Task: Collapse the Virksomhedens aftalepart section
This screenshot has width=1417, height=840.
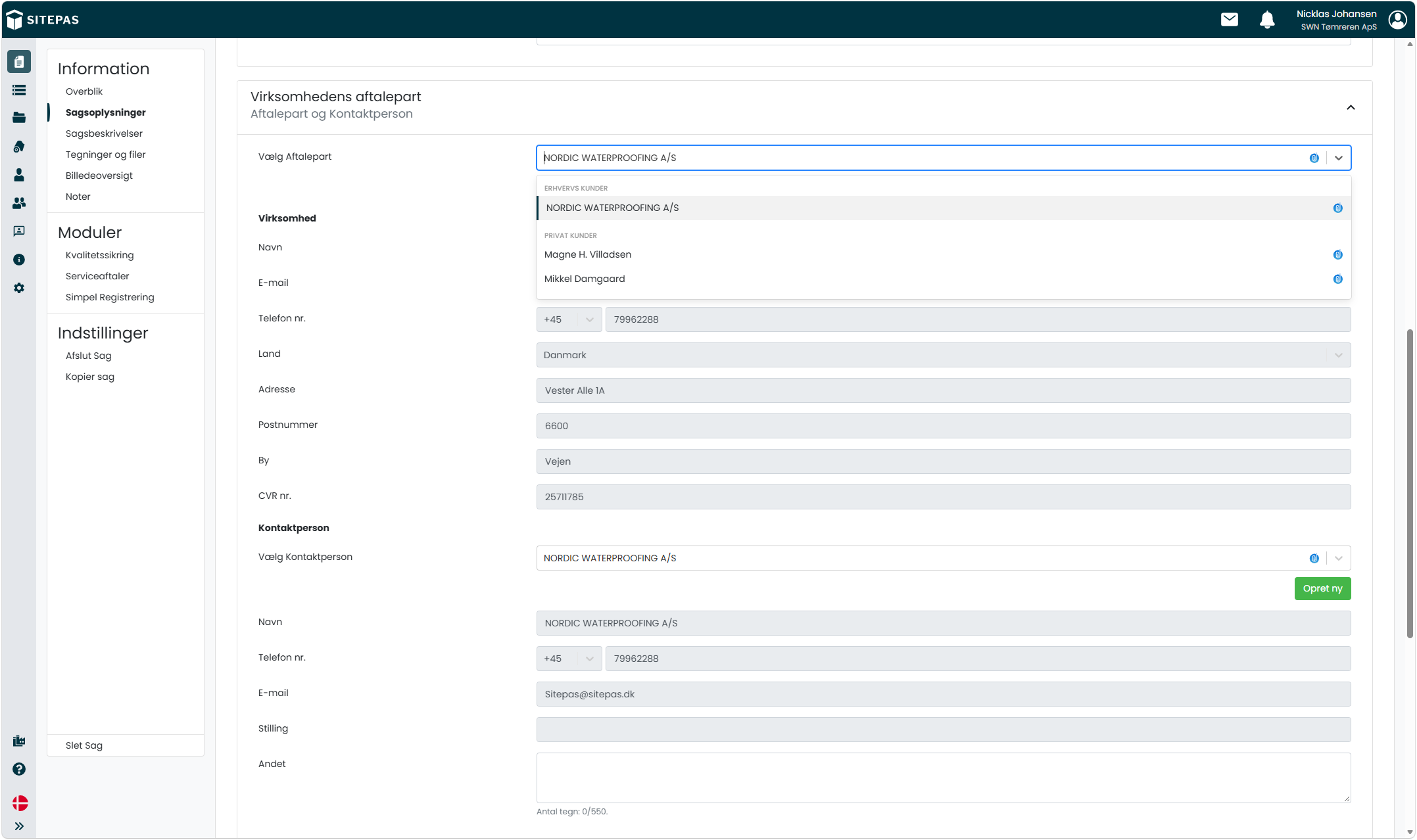Action: click(x=1351, y=108)
